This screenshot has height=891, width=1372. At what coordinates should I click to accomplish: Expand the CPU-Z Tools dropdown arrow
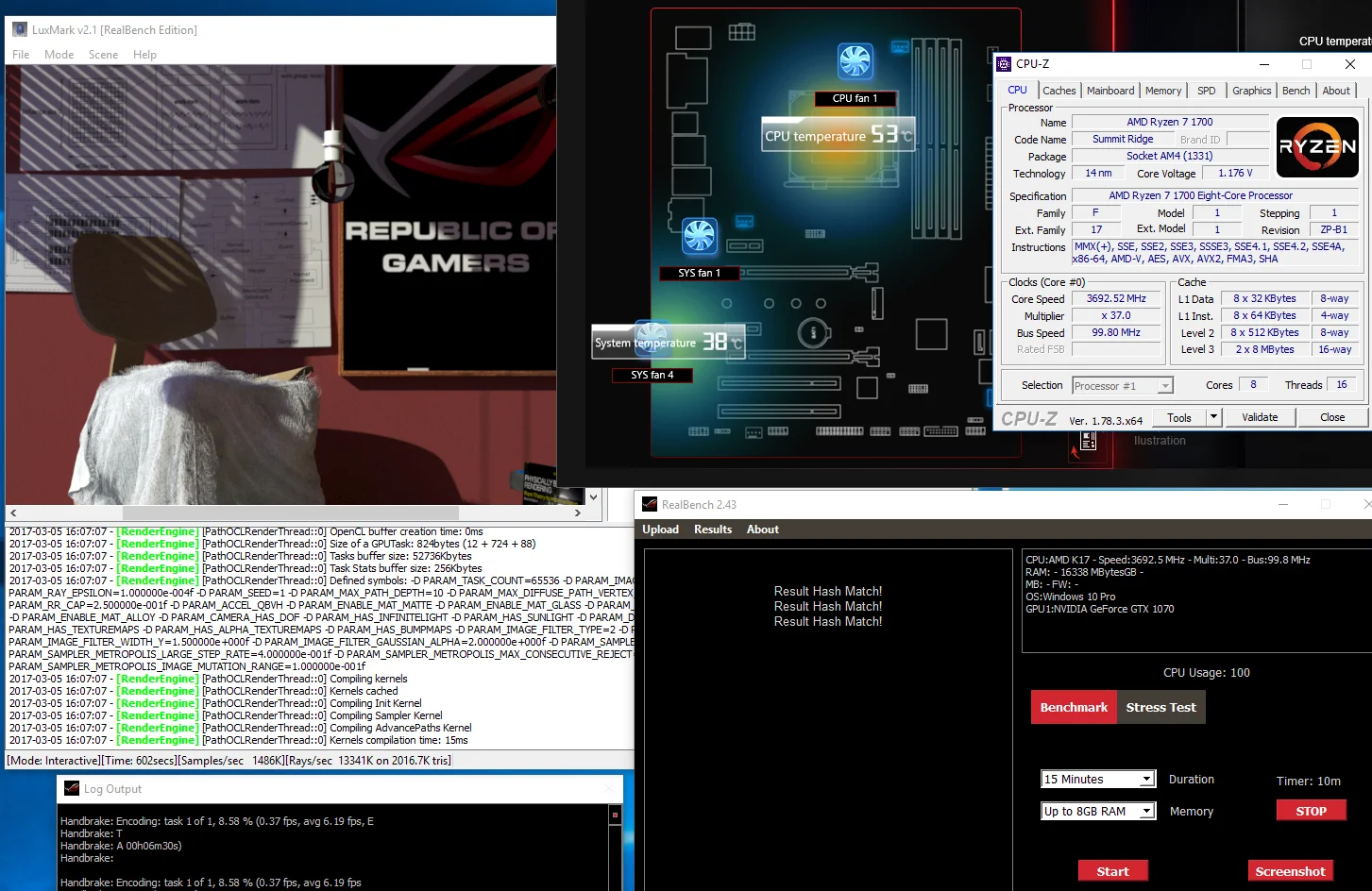[x=1213, y=417]
